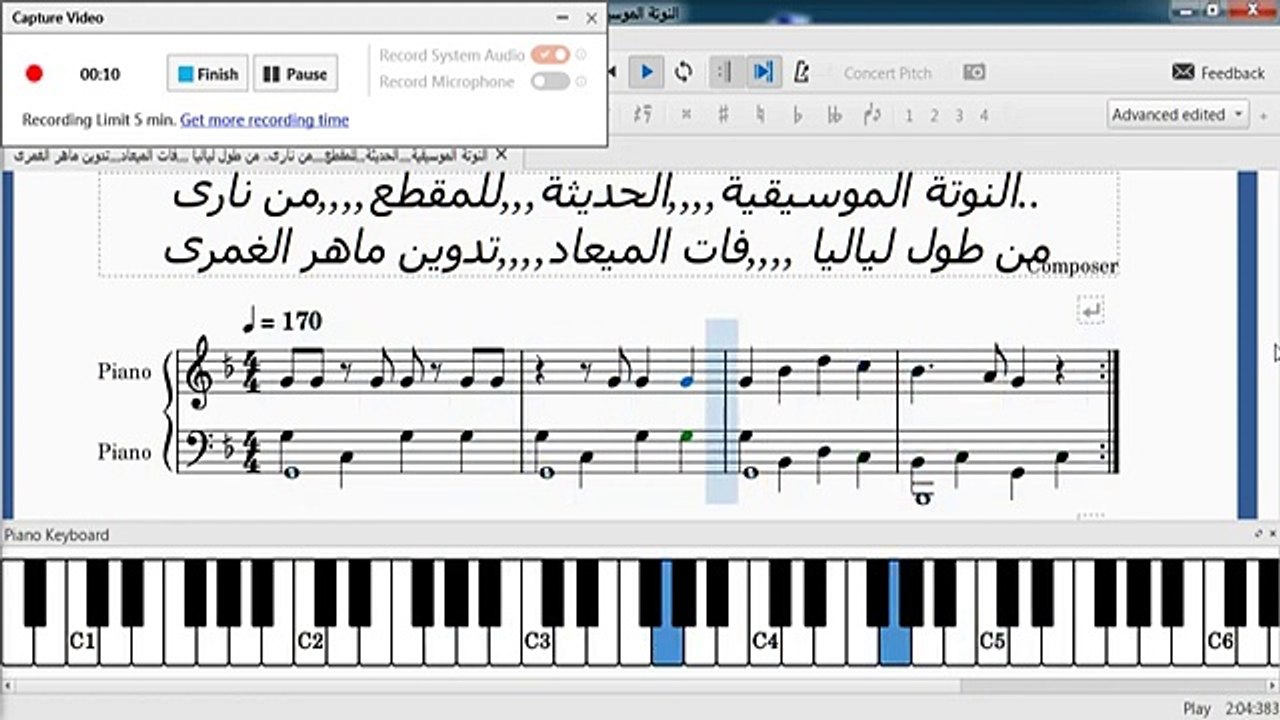Viewport: 1280px width, 720px height.
Task: Click the piano keyboard horizontal scrollbar
Action: [640, 686]
